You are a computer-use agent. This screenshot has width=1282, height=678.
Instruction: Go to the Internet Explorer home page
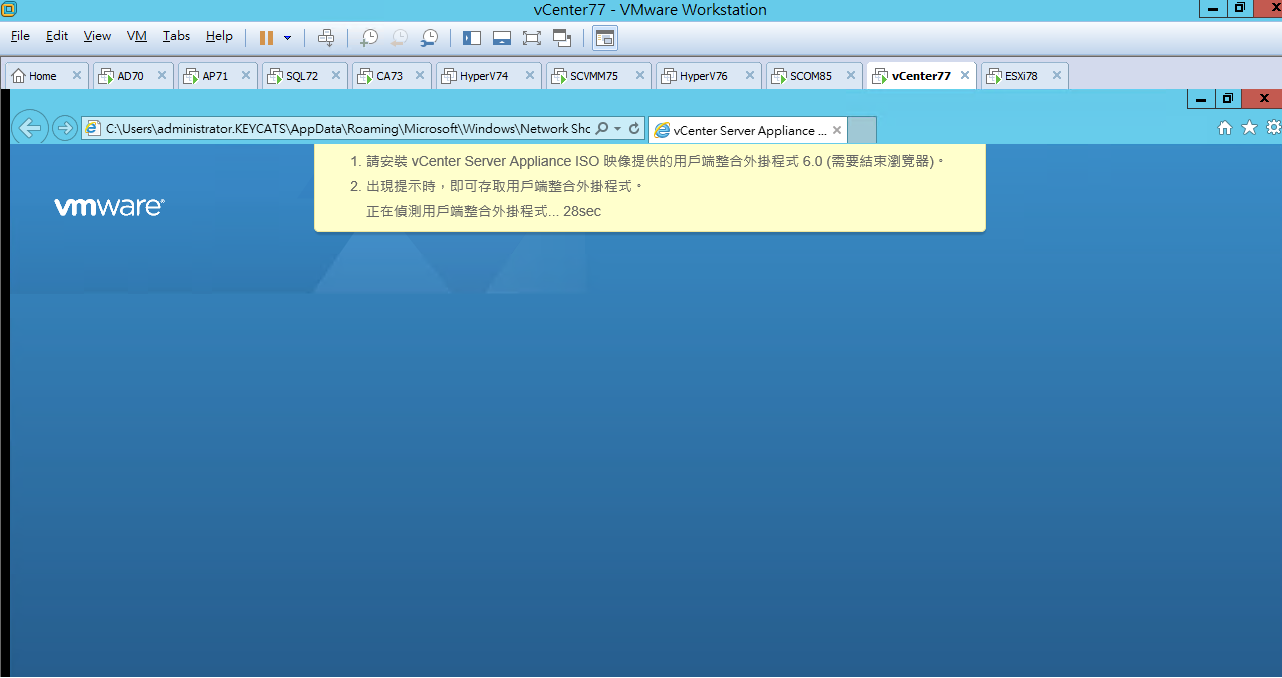tap(1225, 127)
